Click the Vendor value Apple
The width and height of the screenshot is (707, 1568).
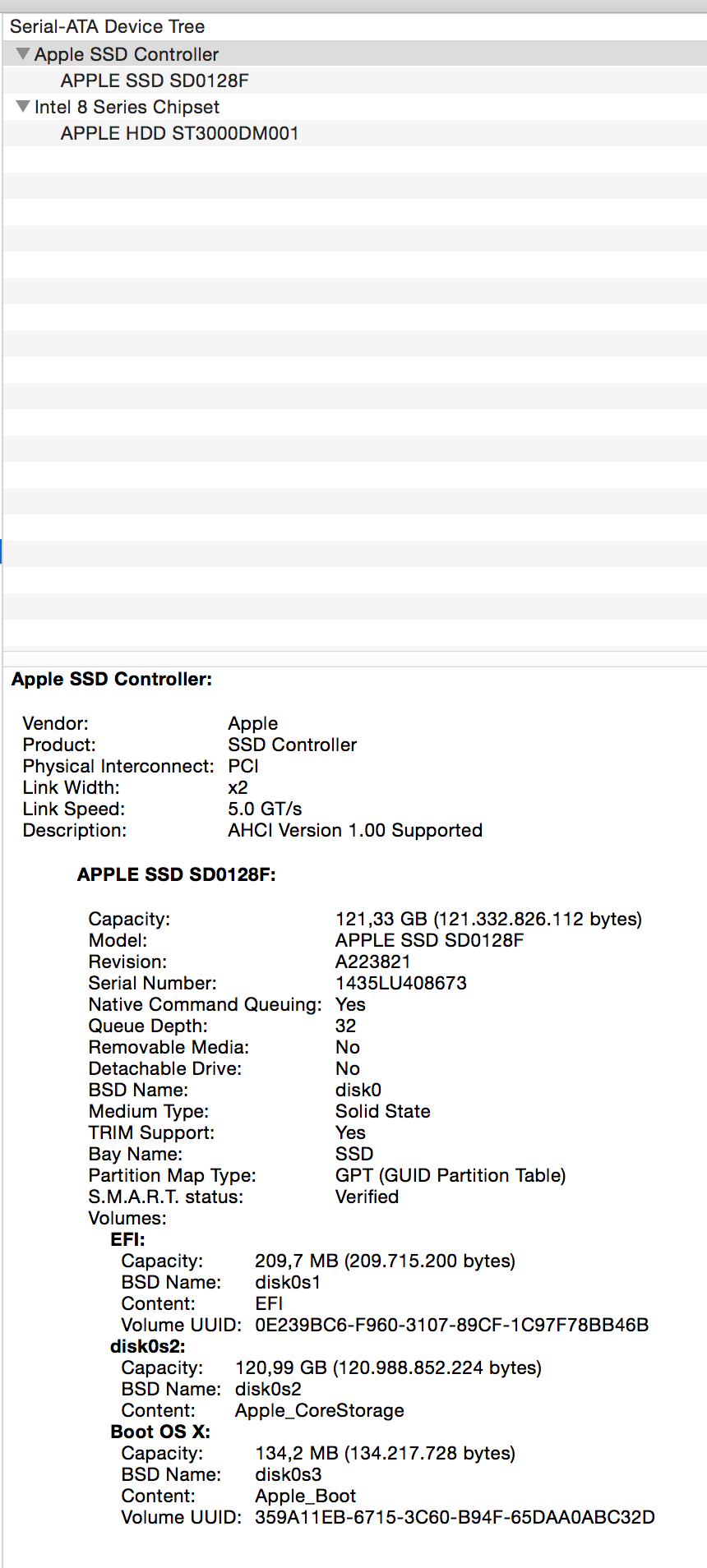point(253,724)
